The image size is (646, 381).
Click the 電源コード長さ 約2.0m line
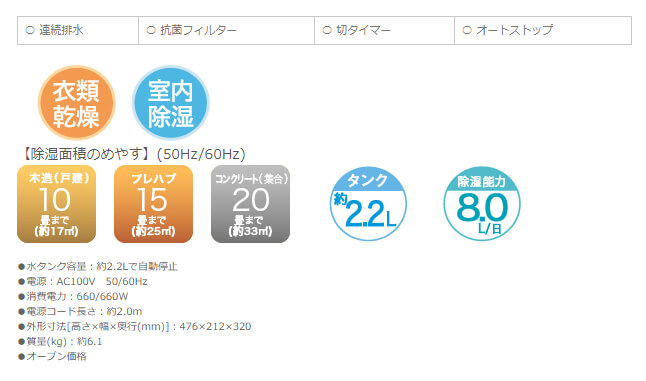tap(80, 311)
